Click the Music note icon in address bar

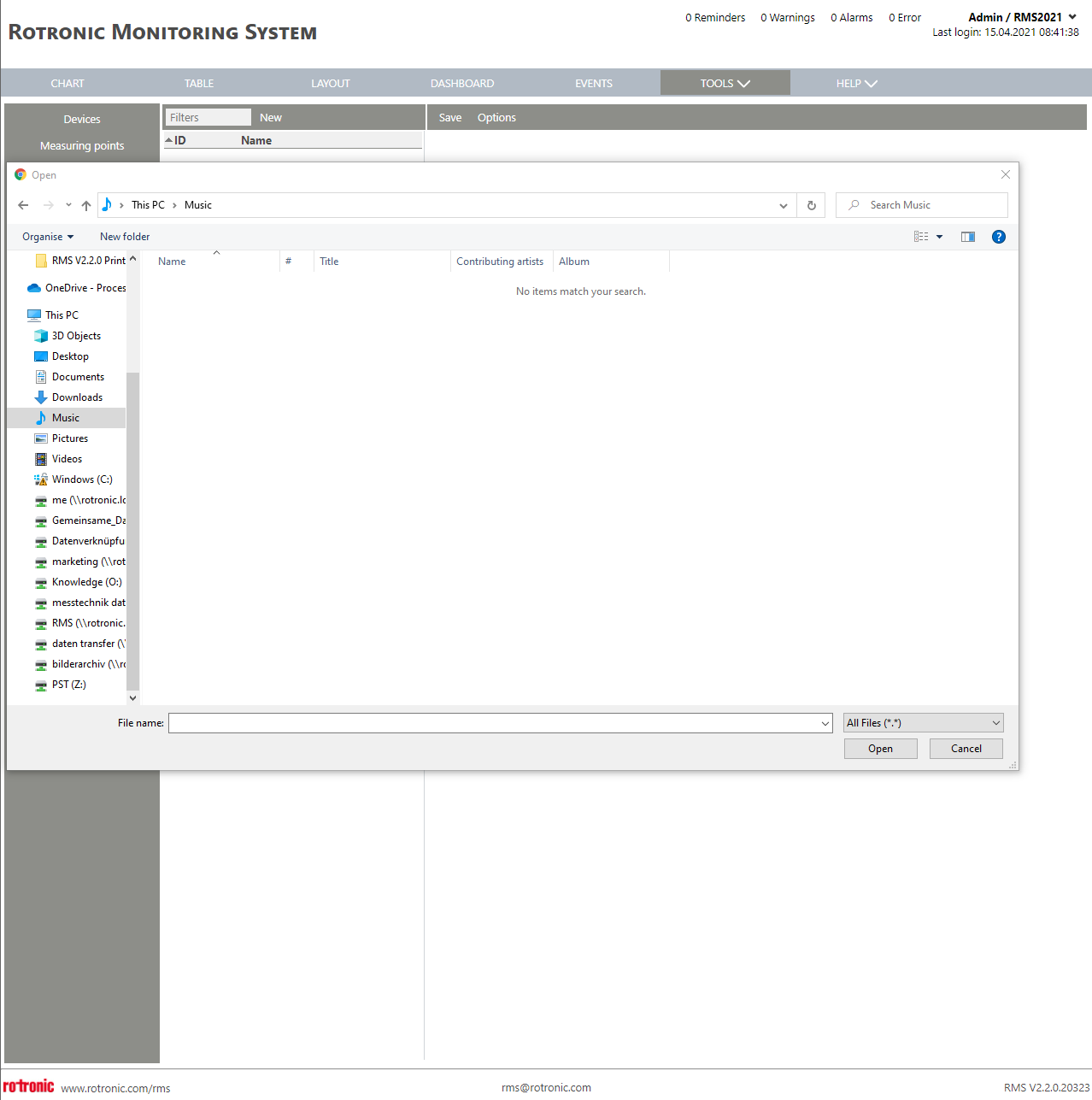tap(107, 204)
